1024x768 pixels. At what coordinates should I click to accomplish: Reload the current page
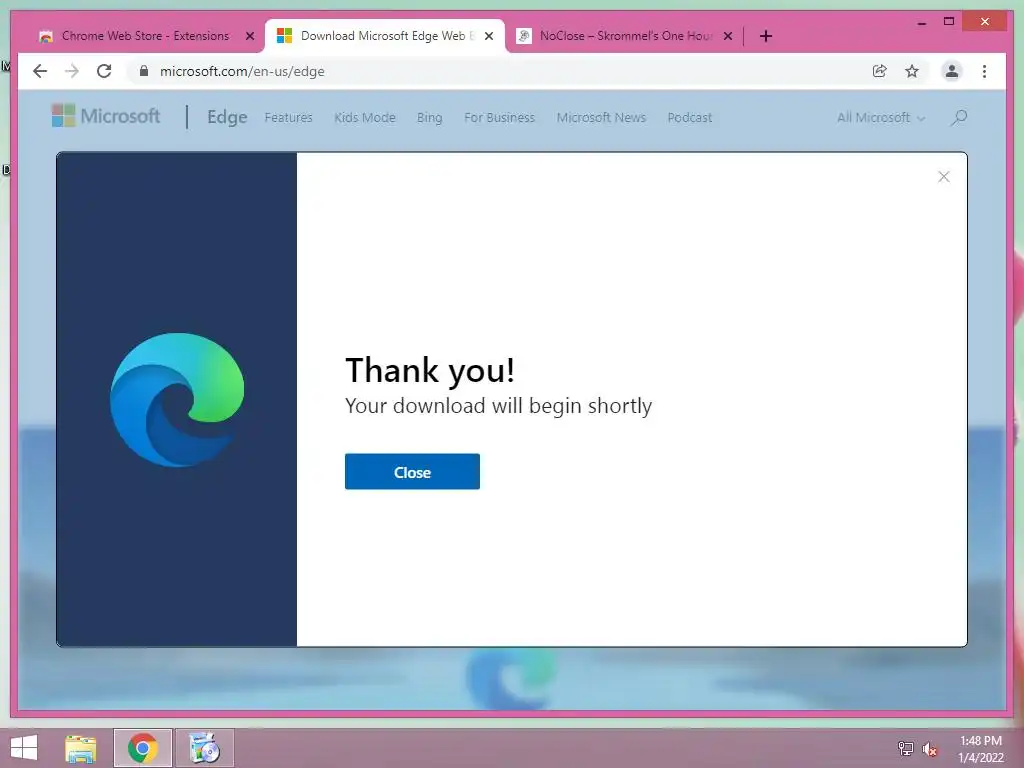point(104,71)
